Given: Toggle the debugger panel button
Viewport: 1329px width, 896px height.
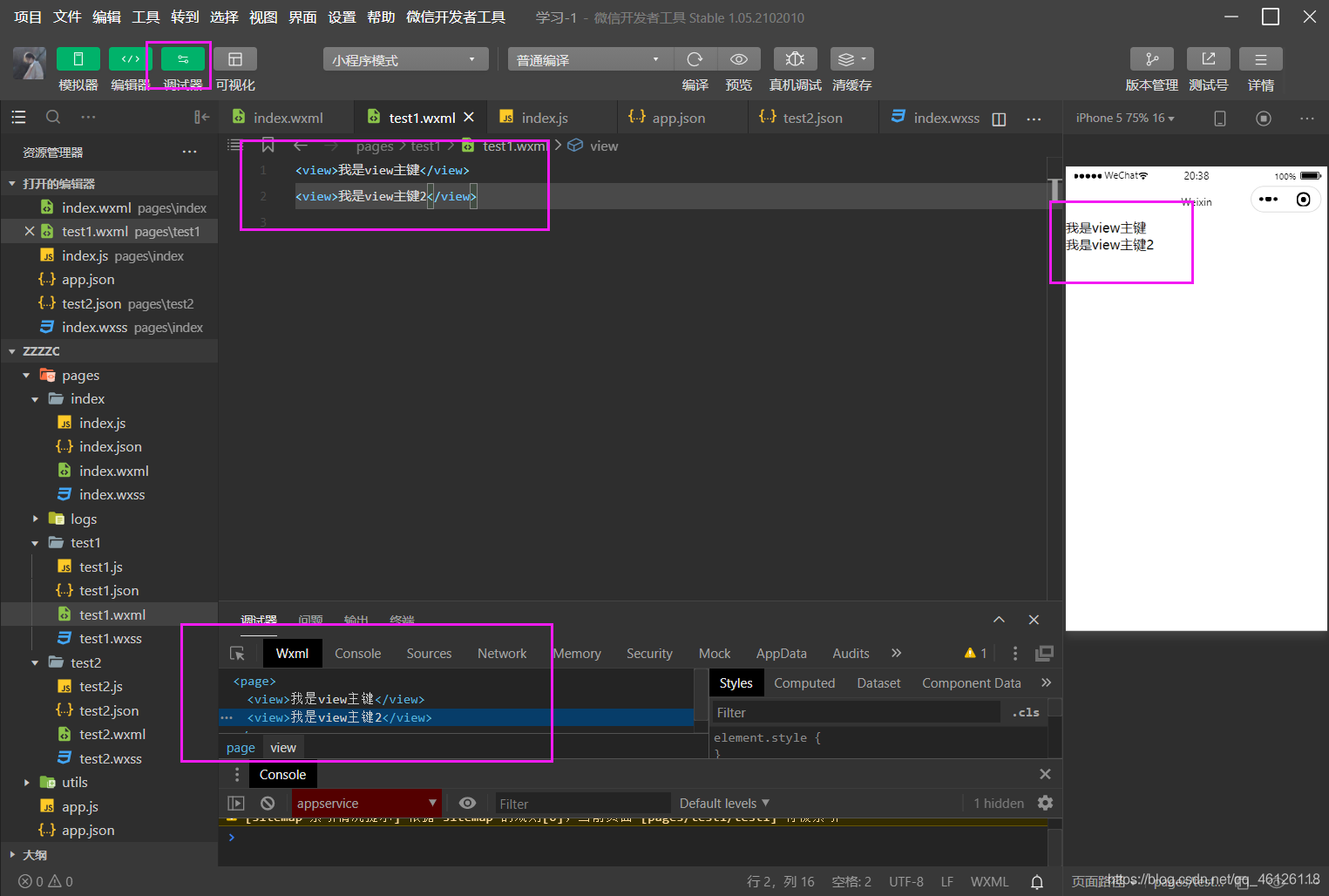Looking at the screenshot, I should 182,59.
